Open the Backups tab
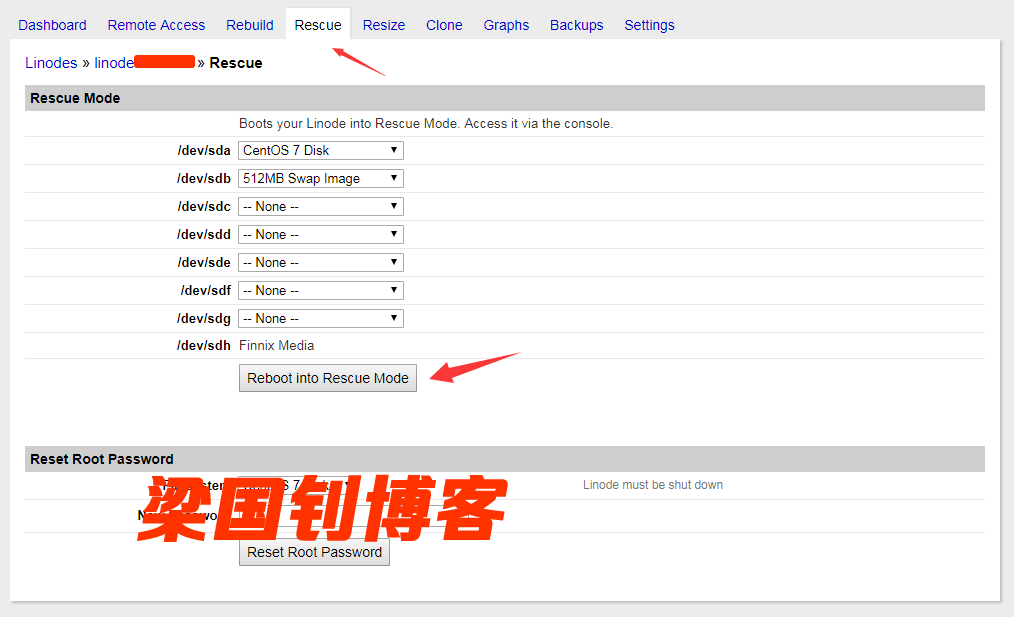The image size is (1014, 617). click(x=576, y=25)
